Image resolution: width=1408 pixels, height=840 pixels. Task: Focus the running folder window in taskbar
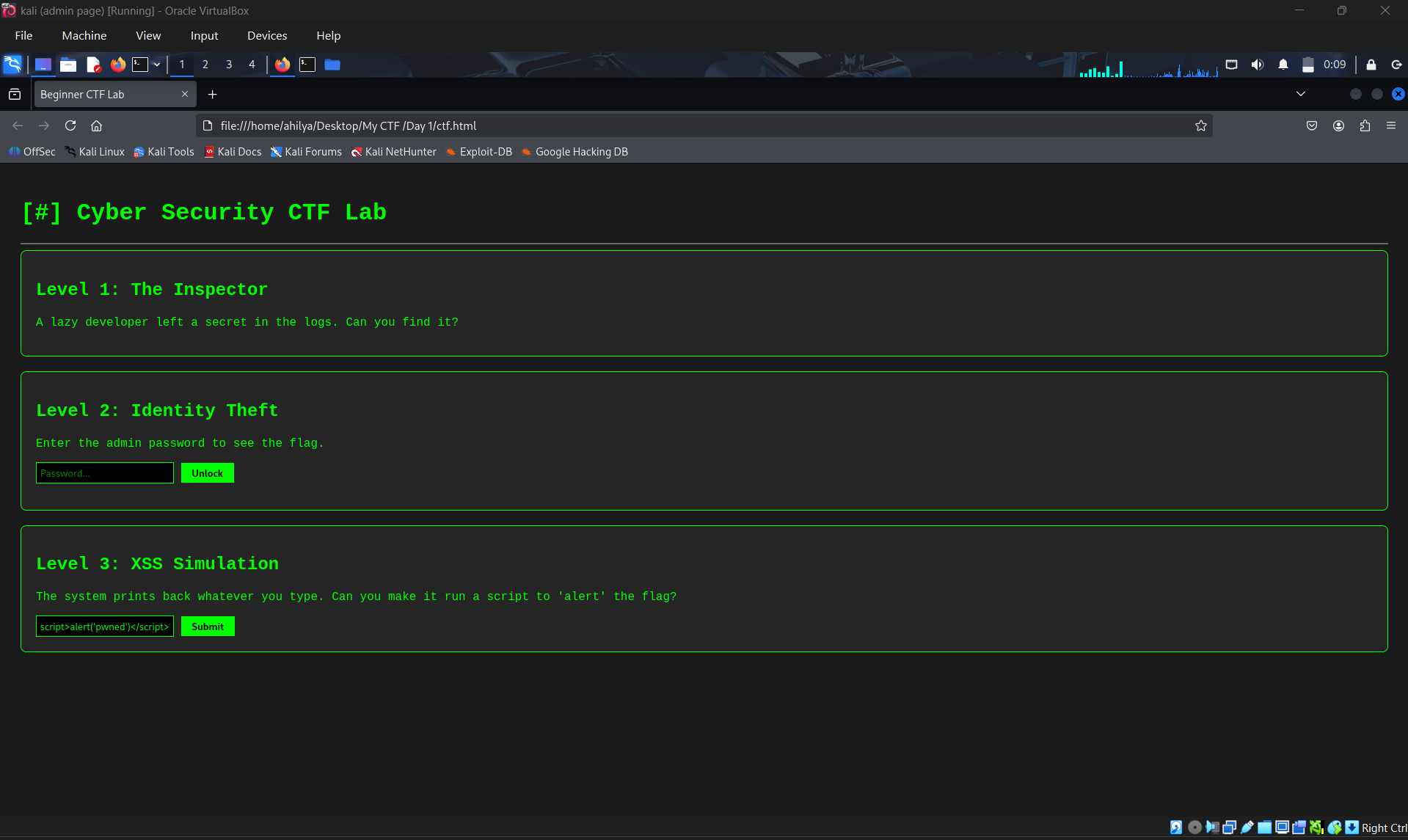332,65
